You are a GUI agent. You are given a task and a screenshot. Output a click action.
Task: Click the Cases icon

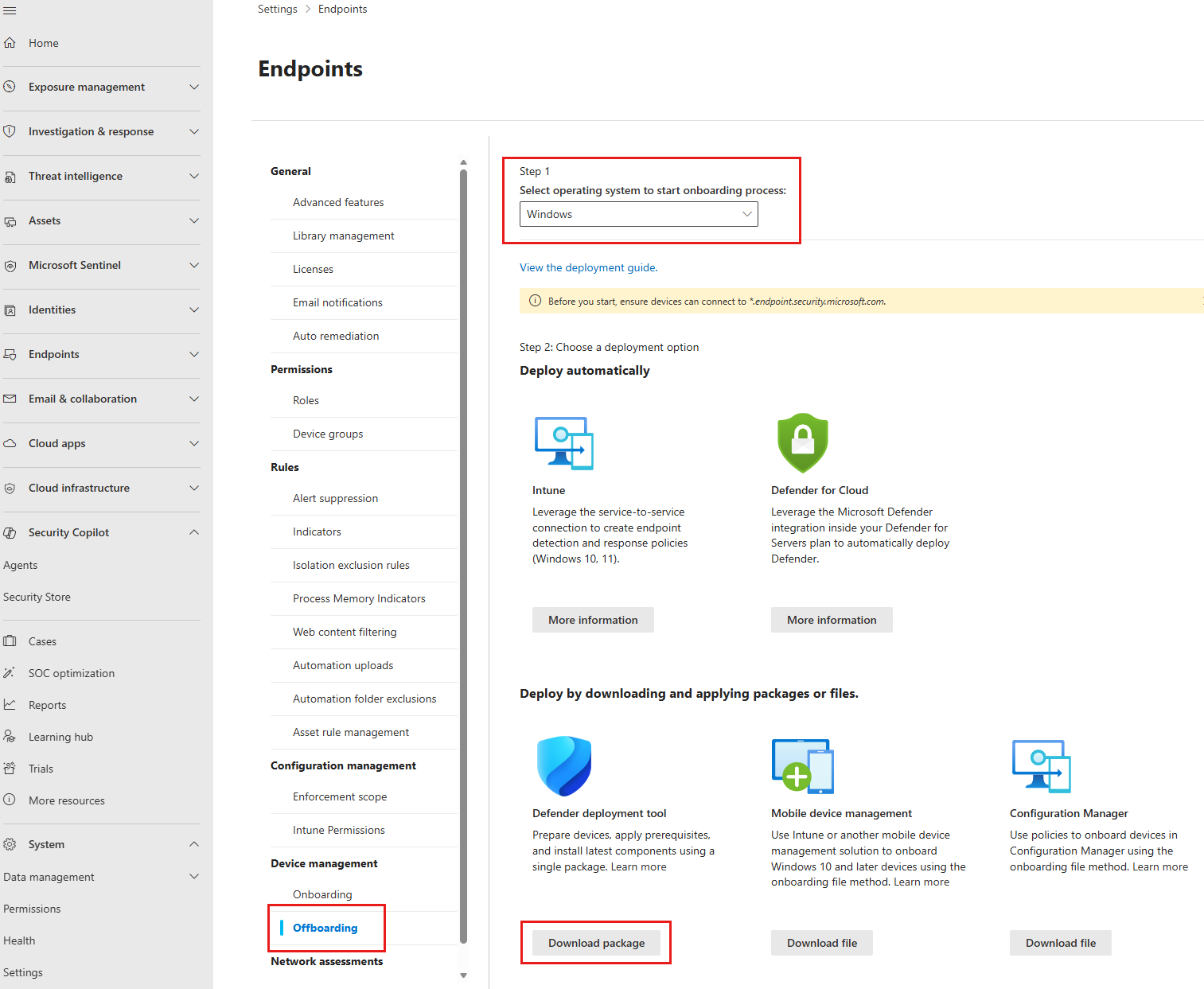click(x=10, y=641)
